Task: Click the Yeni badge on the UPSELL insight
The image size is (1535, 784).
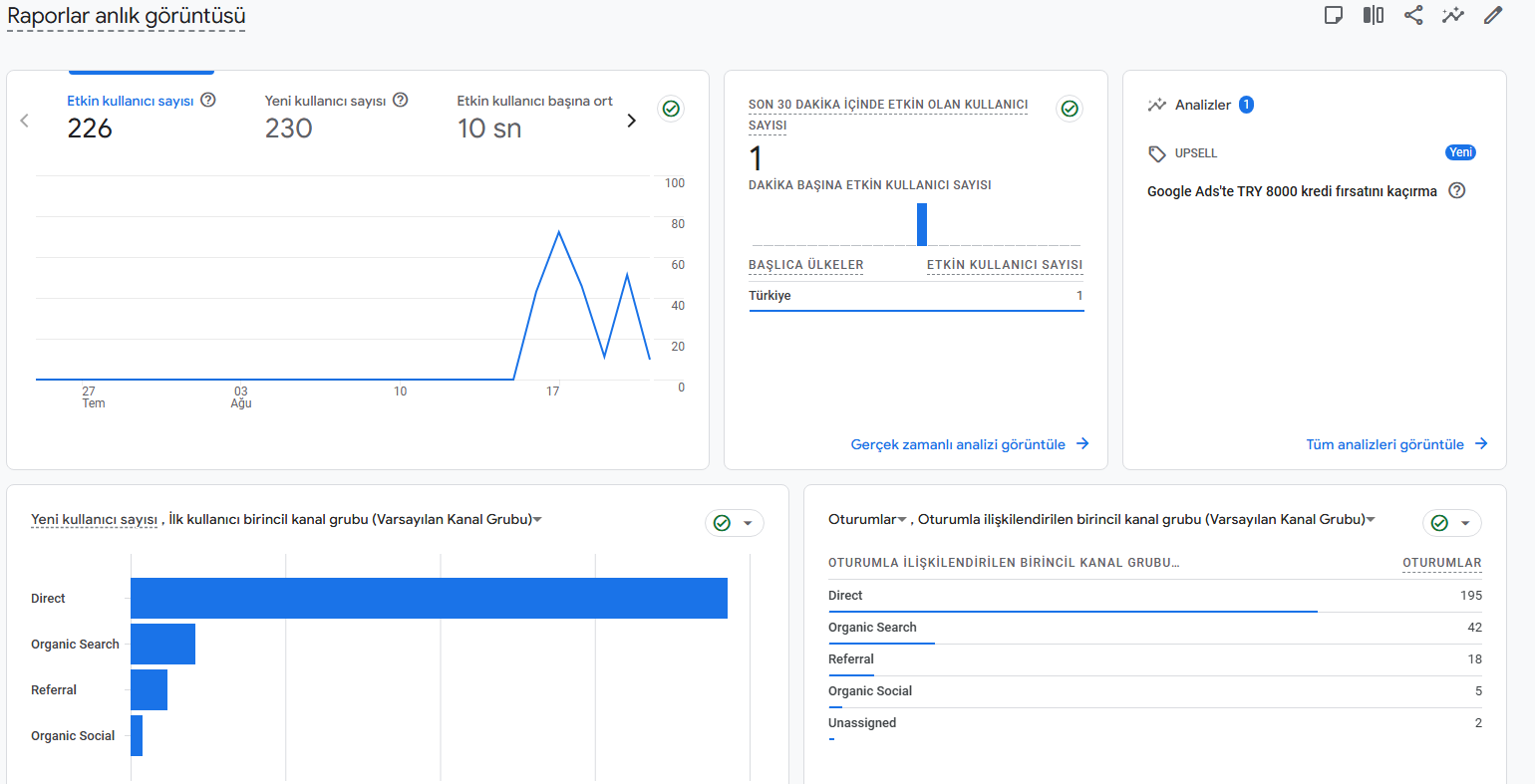Action: coord(1461,152)
